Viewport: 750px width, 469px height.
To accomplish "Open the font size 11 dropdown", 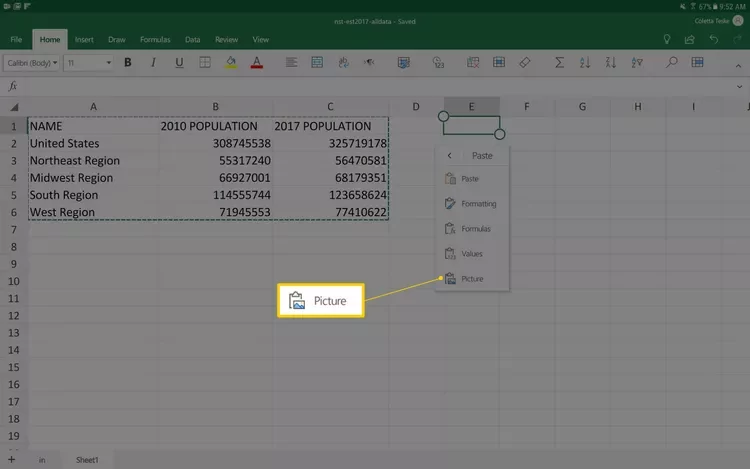I will click(x=89, y=63).
